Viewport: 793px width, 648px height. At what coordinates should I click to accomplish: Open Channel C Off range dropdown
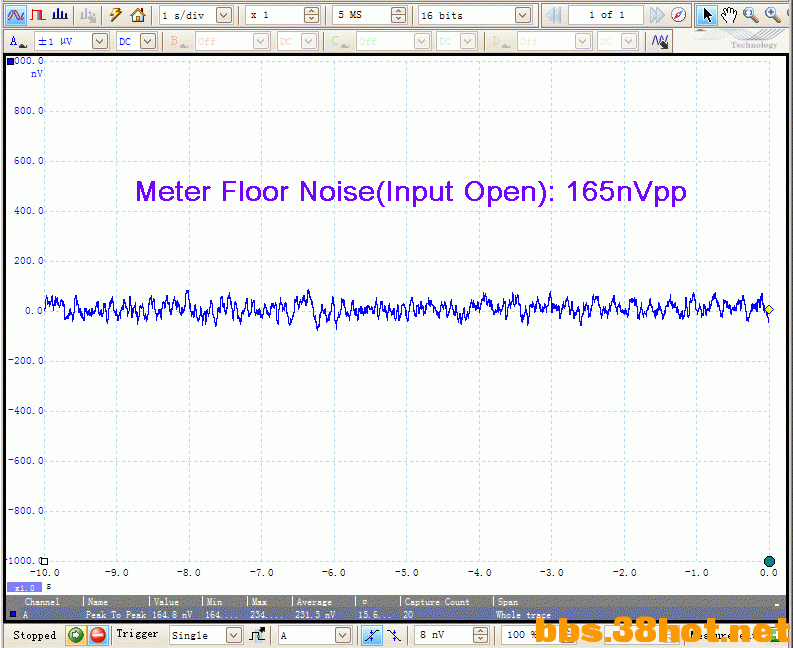(422, 41)
